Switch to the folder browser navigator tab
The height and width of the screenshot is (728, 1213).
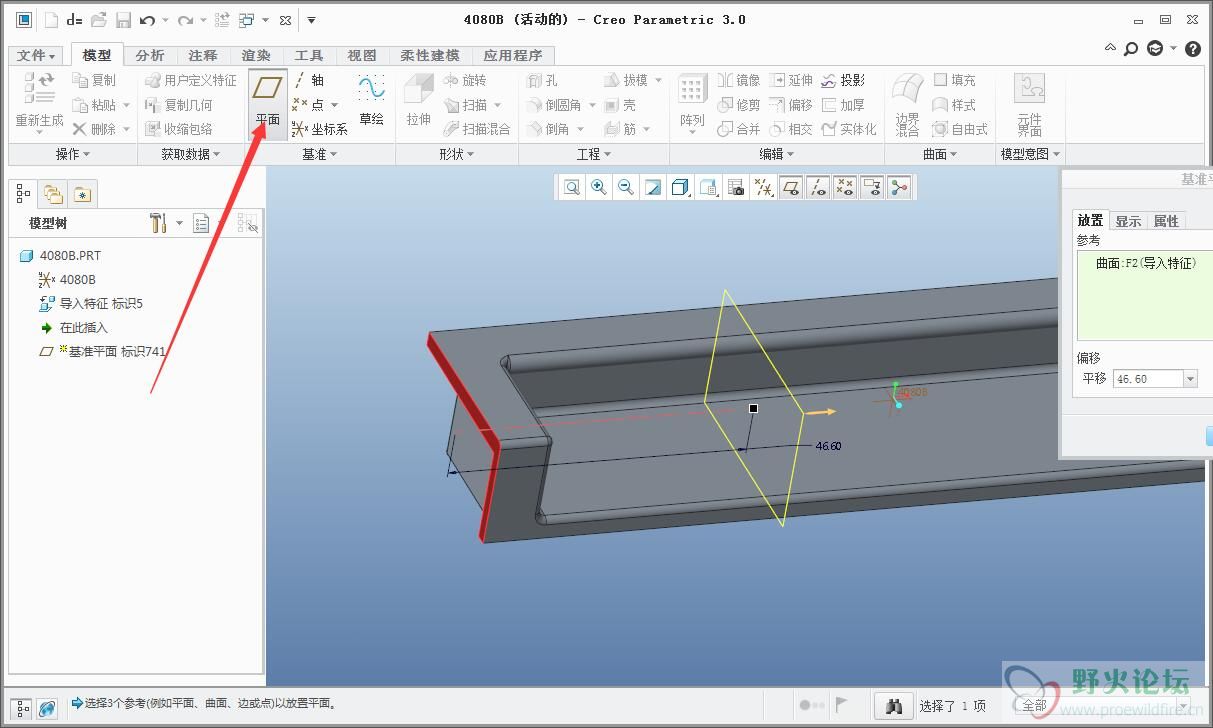point(52,194)
